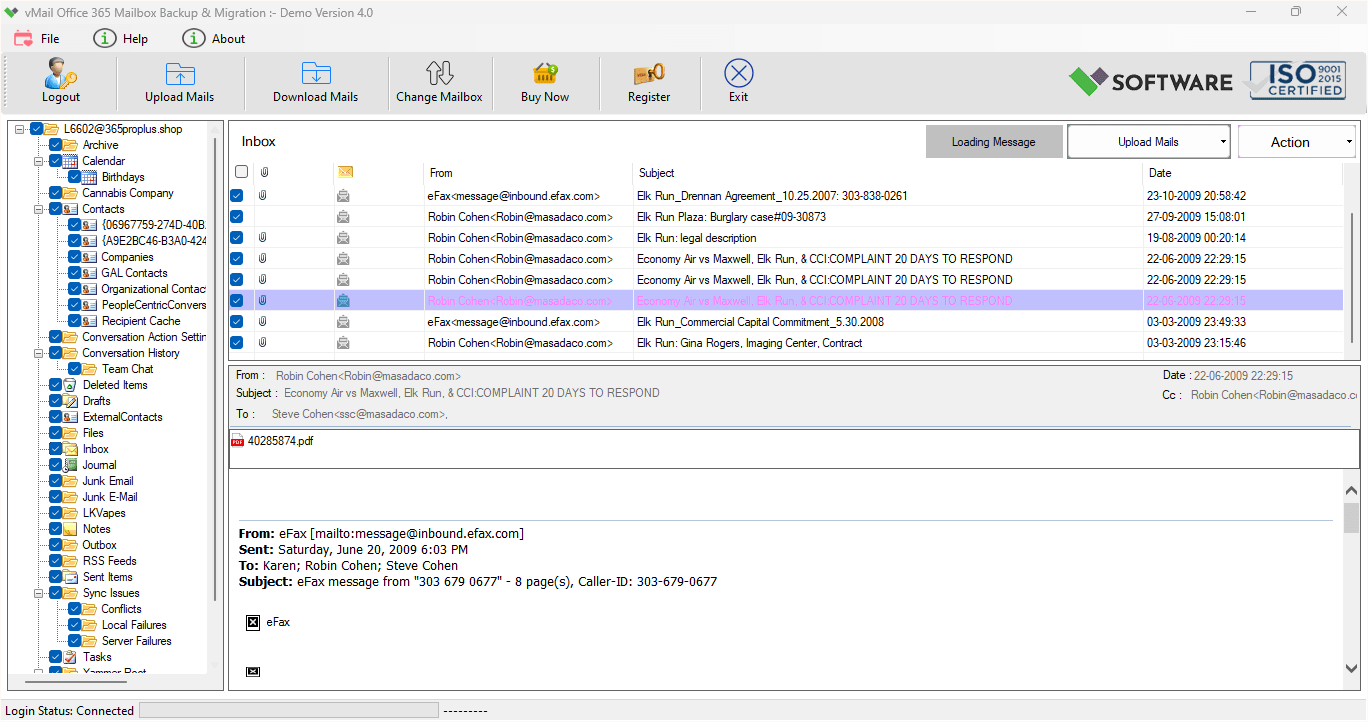Open the About menu

coord(214,39)
